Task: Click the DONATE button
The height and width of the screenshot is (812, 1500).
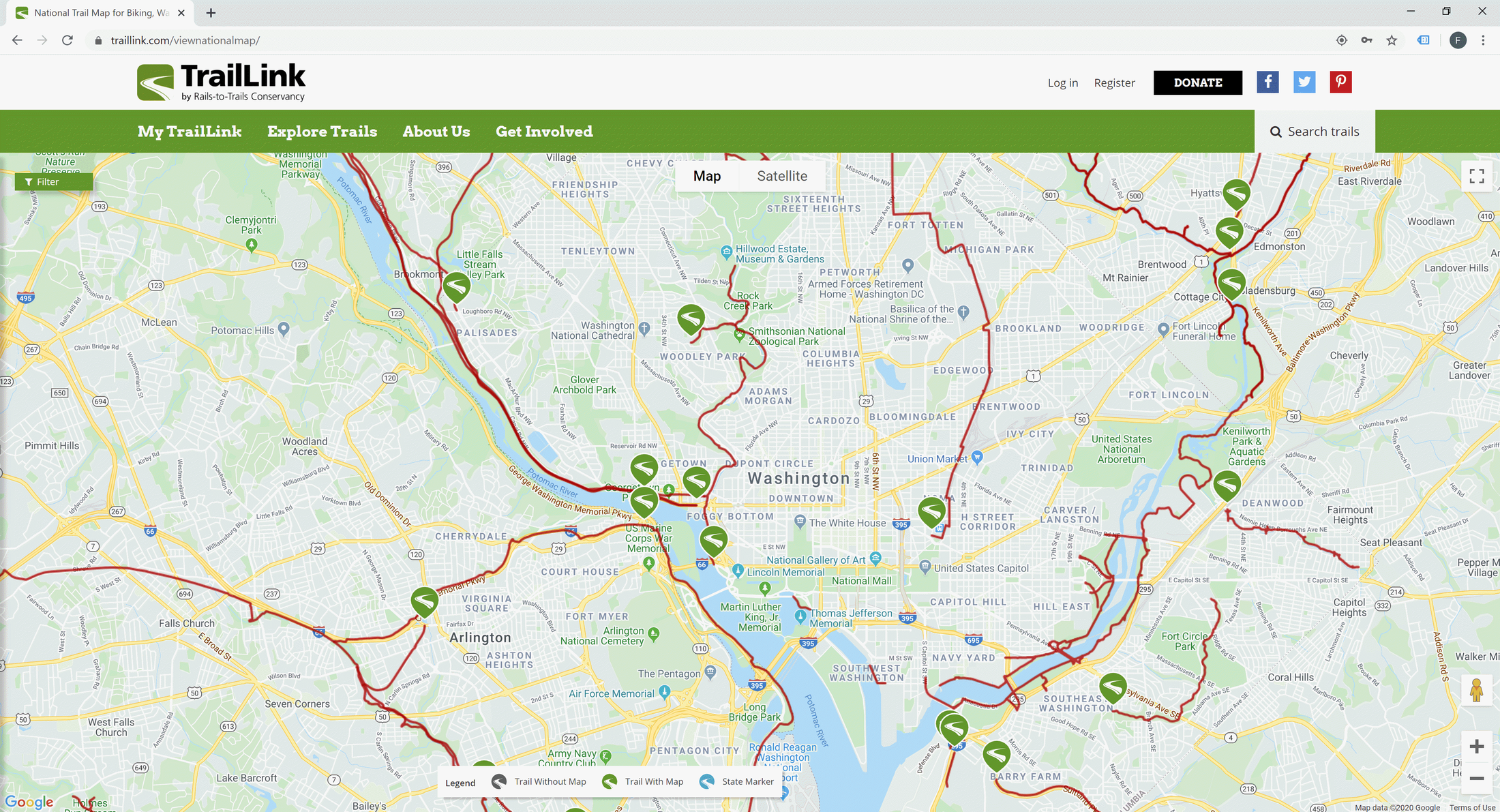Action: click(x=1198, y=82)
